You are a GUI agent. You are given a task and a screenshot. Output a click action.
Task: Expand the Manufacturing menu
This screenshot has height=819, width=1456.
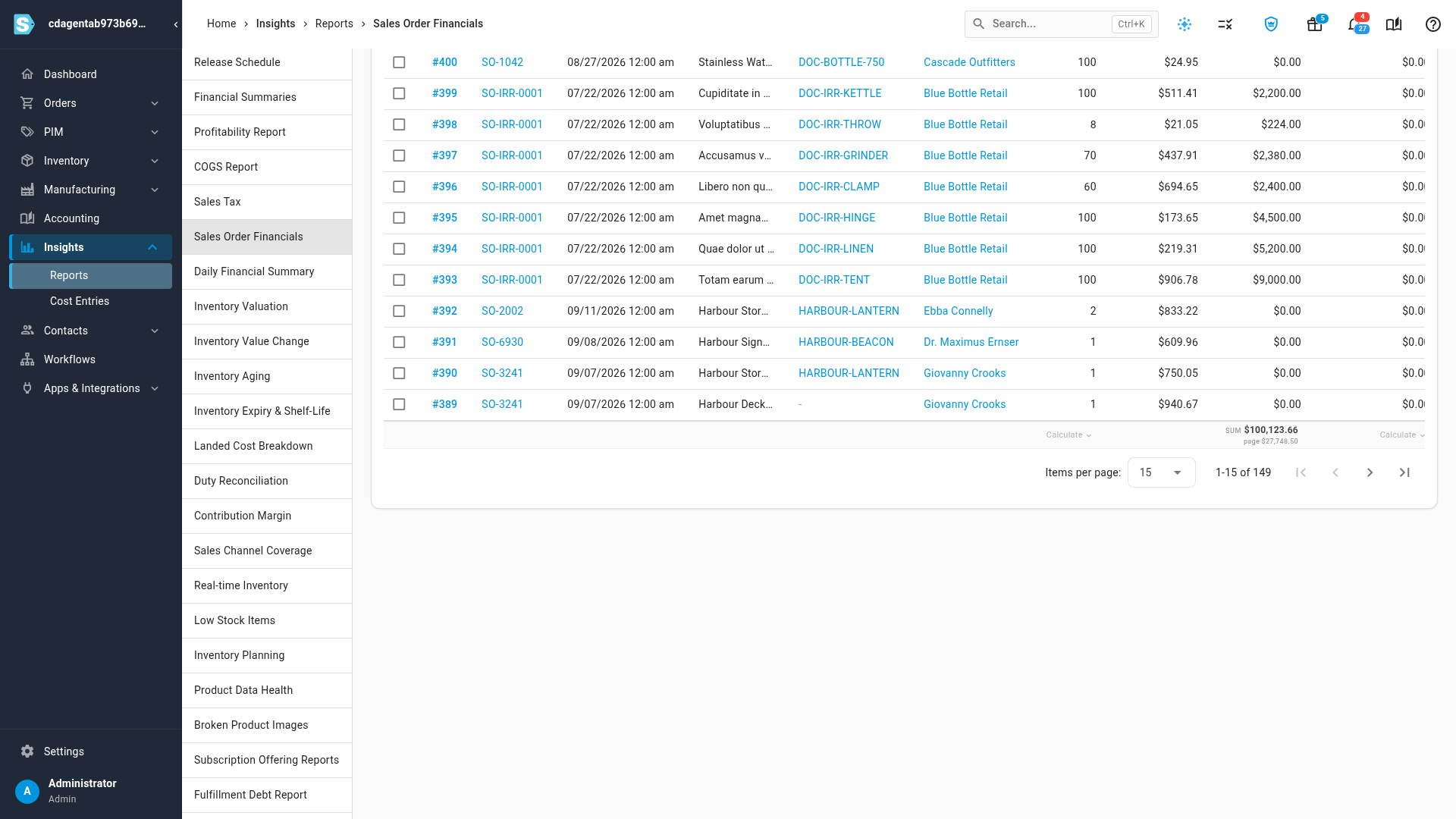[x=91, y=190]
